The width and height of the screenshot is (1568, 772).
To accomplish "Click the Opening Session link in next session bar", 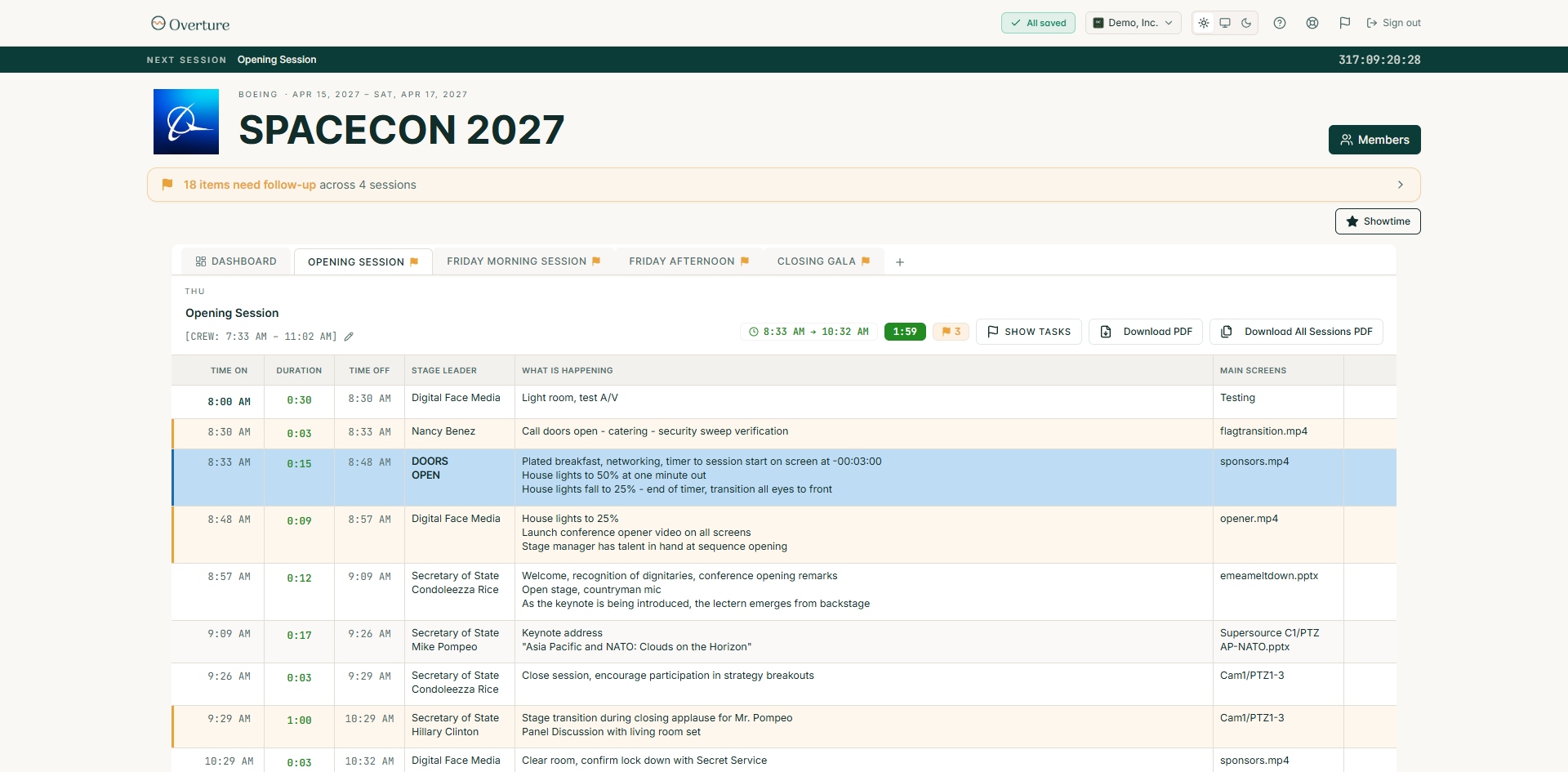I will [x=277, y=60].
